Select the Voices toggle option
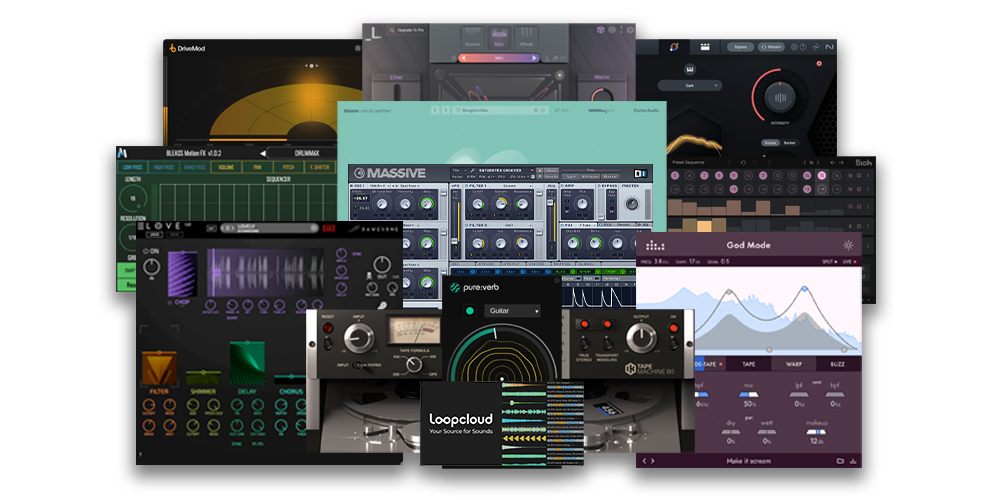 pos(770,142)
